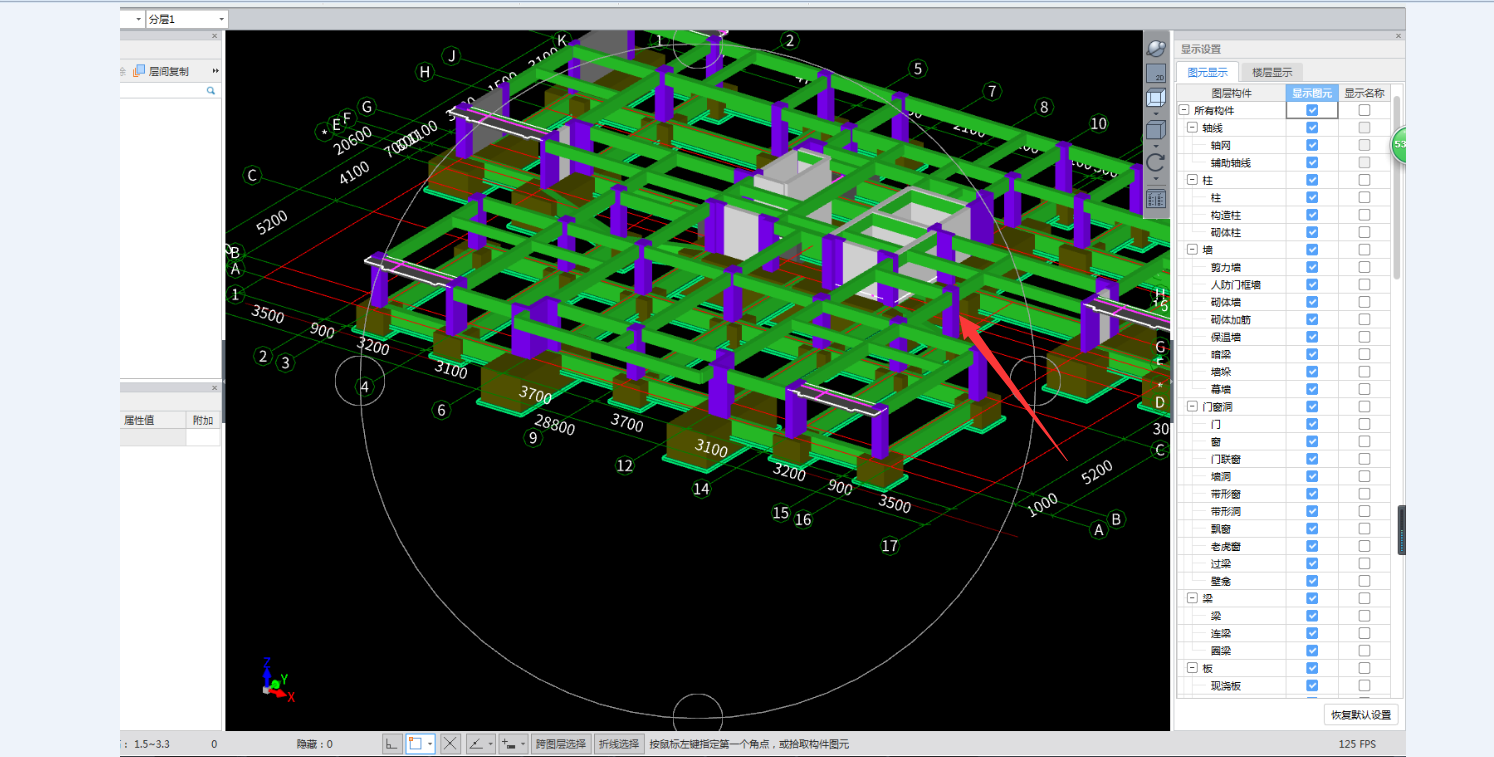Collapse the 所有构件 tree node
This screenshot has width=1494, height=757.
click(x=1184, y=110)
